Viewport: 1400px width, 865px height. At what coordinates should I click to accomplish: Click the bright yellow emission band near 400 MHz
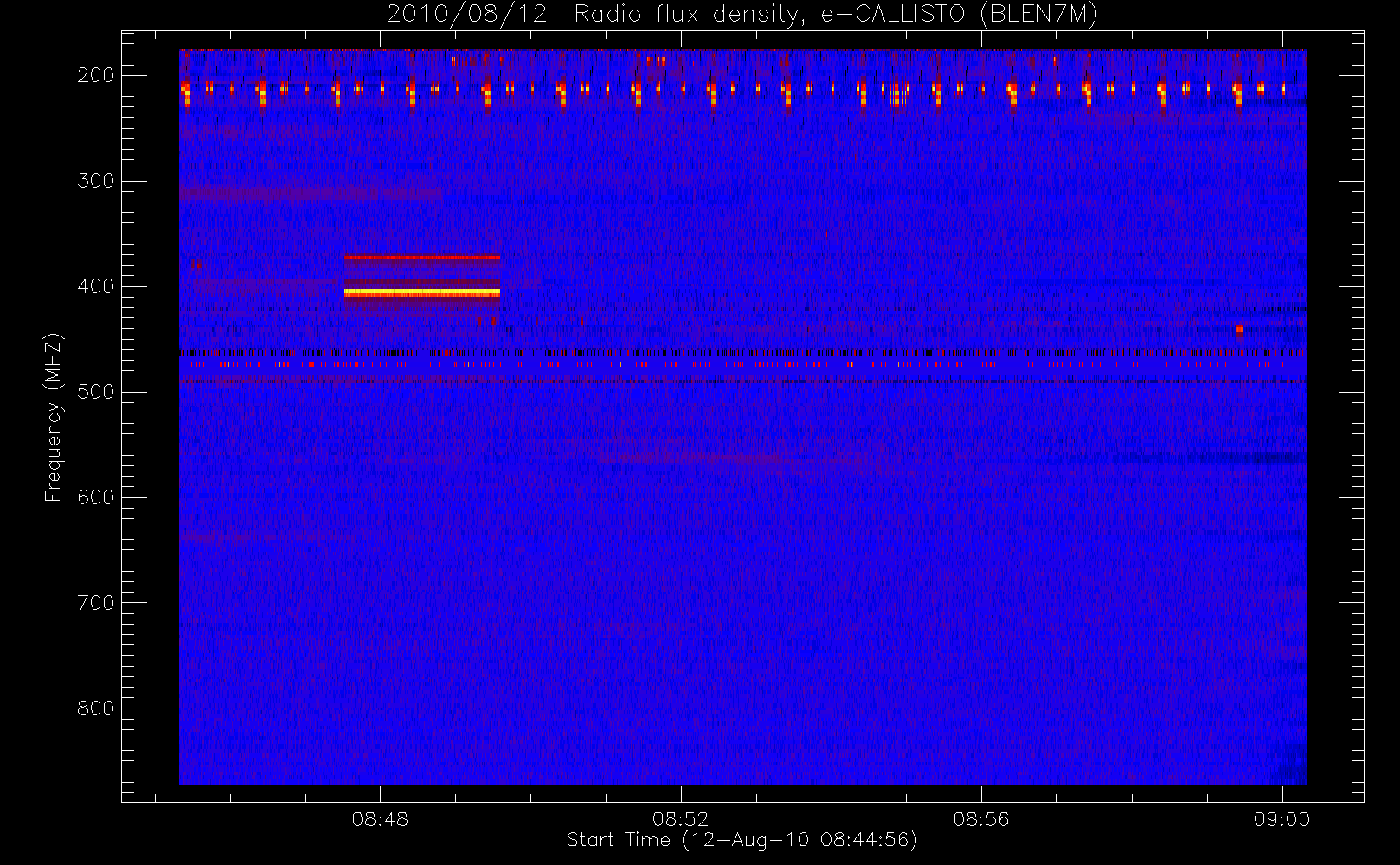pyautogui.click(x=422, y=293)
